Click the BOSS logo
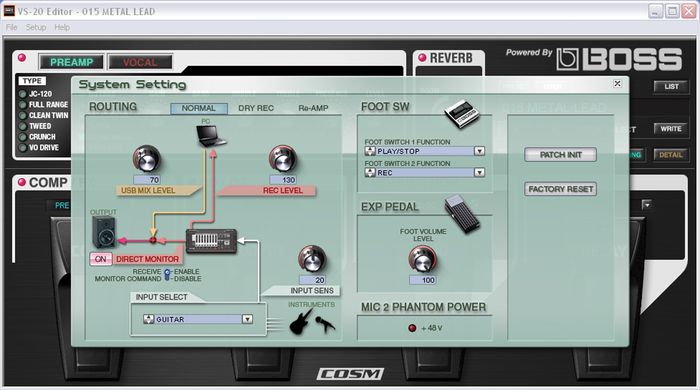Image resolution: width=700 pixels, height=390 pixels. click(619, 59)
